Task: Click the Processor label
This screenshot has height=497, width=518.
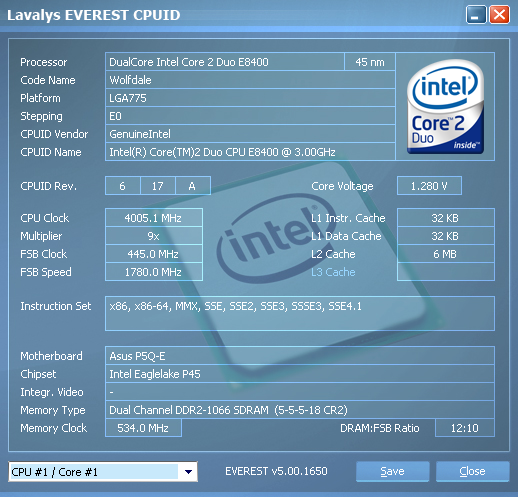Action: coord(44,62)
